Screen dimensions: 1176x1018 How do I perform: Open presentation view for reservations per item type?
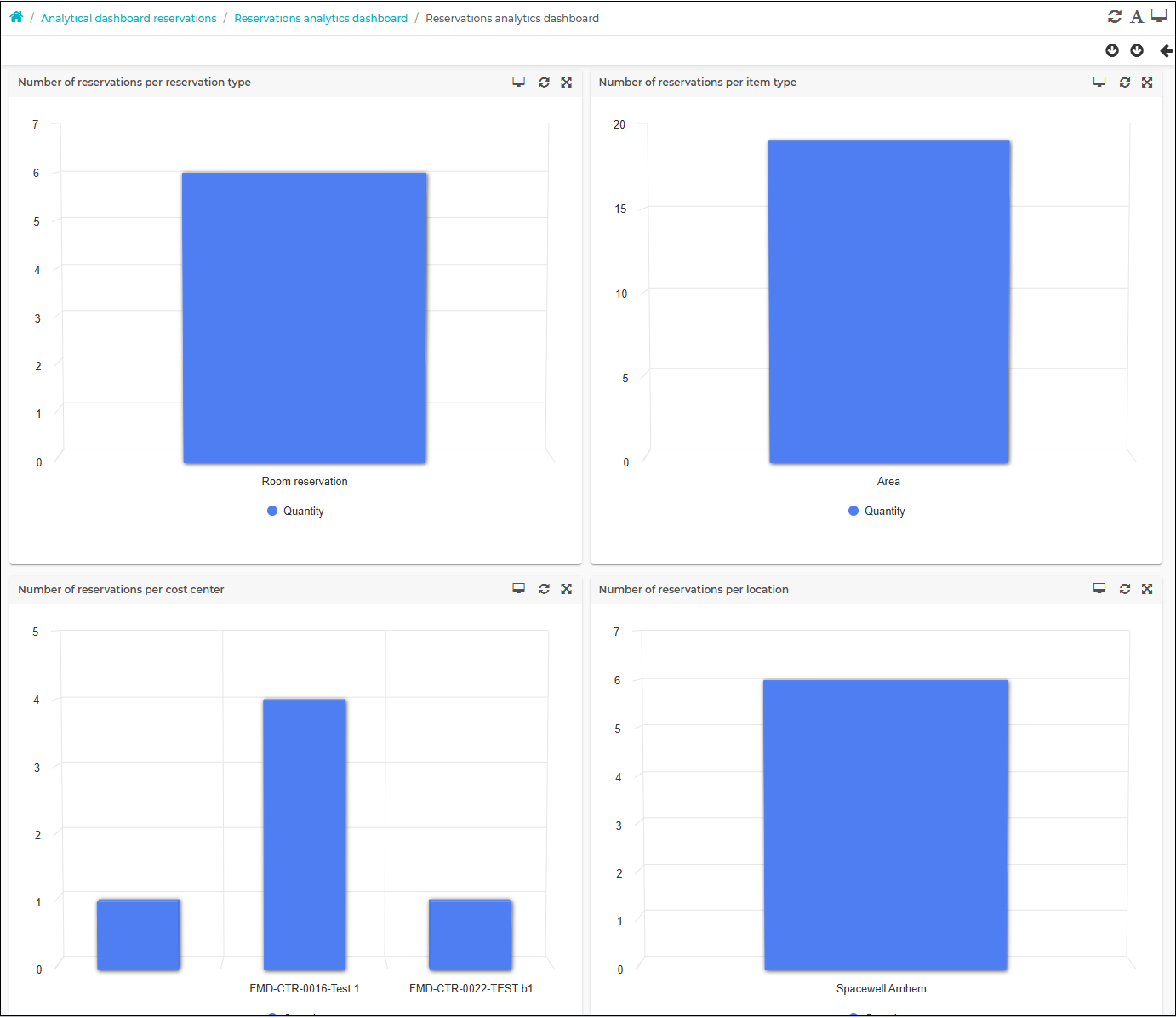click(x=1099, y=82)
